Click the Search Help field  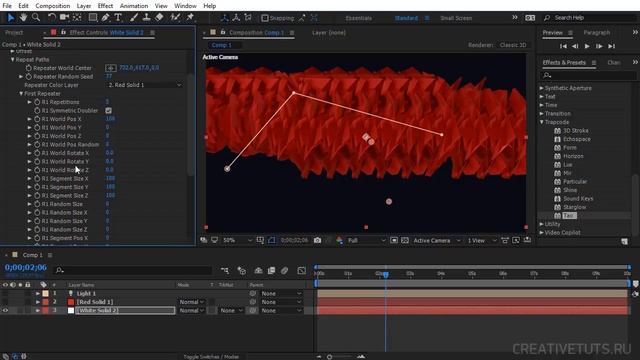pos(590,18)
